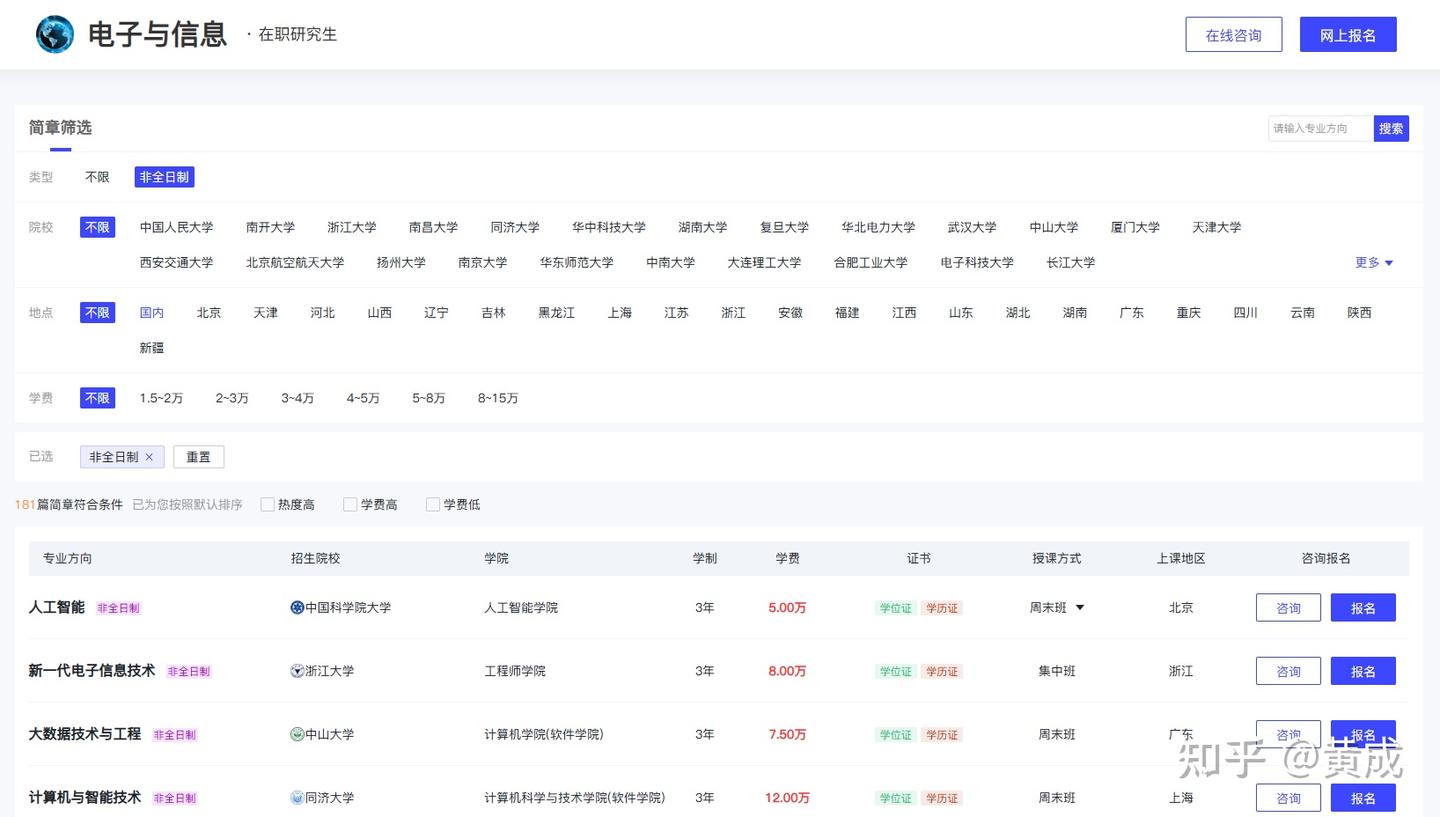Click the 中国科学院大学 school emblem icon

pyautogui.click(x=297, y=608)
